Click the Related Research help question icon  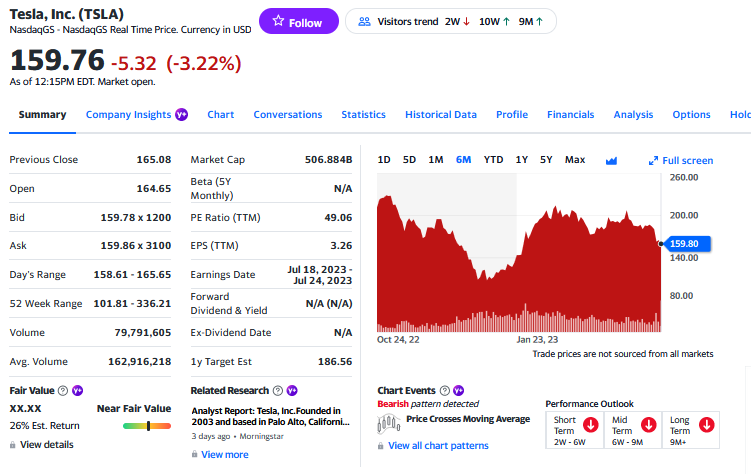pyautogui.click(x=278, y=391)
